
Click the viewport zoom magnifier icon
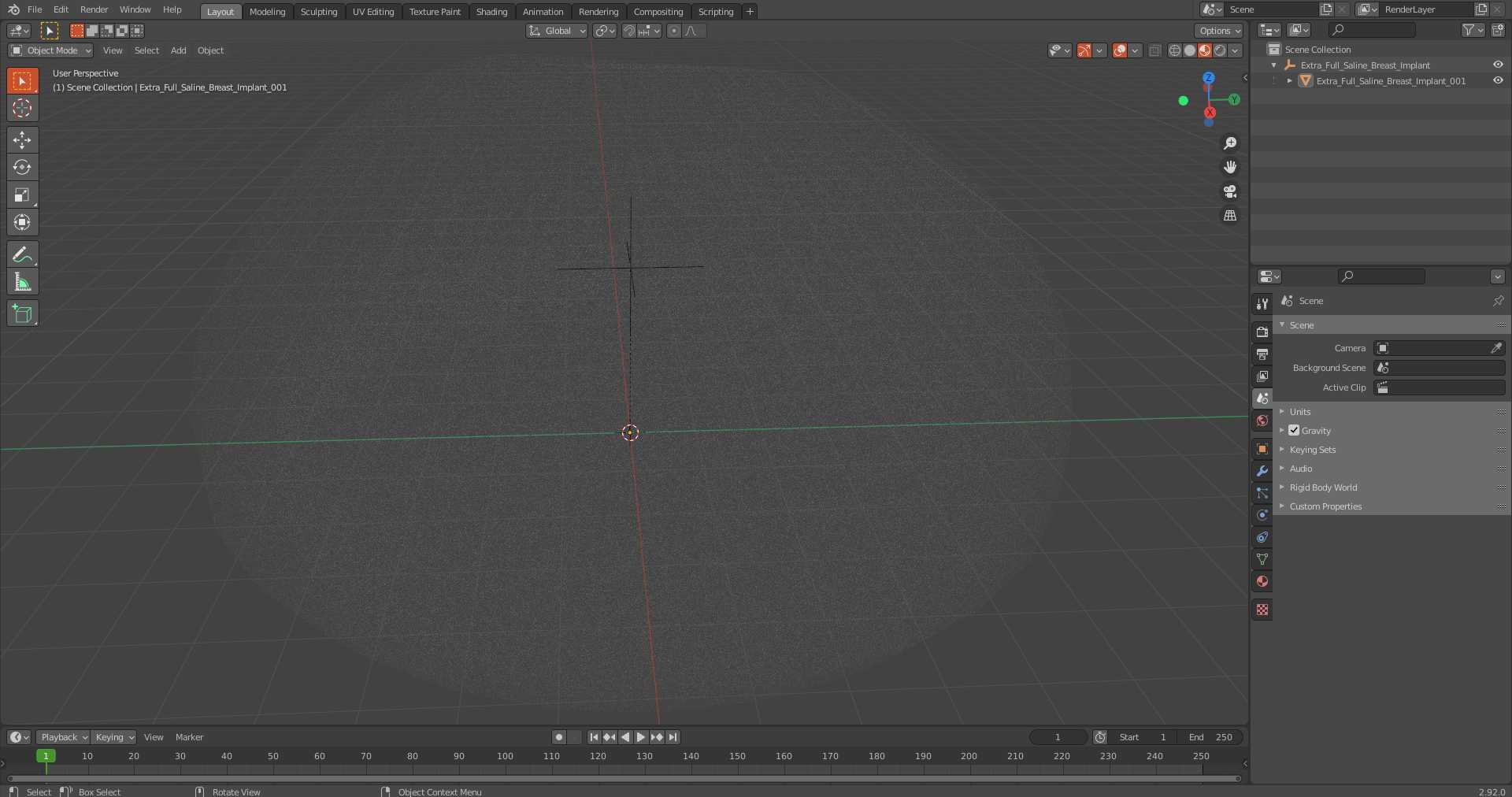(1229, 143)
